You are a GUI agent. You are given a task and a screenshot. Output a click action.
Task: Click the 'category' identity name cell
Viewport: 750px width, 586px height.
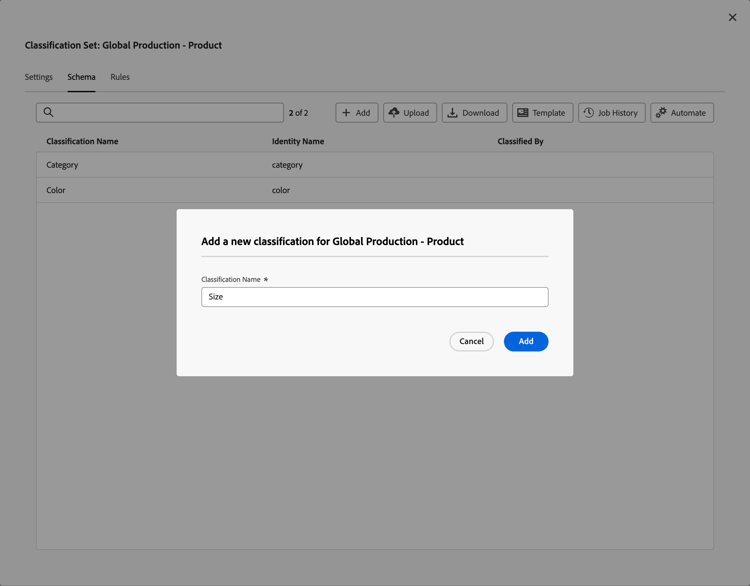287,165
